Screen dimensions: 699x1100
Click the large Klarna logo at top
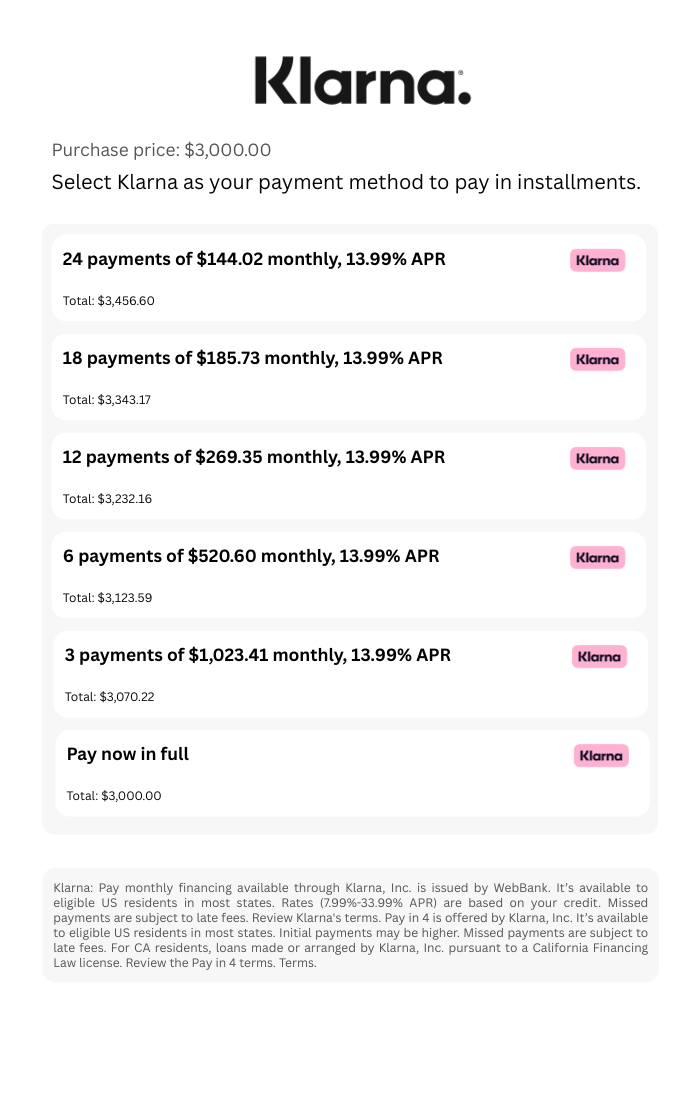(x=362, y=81)
